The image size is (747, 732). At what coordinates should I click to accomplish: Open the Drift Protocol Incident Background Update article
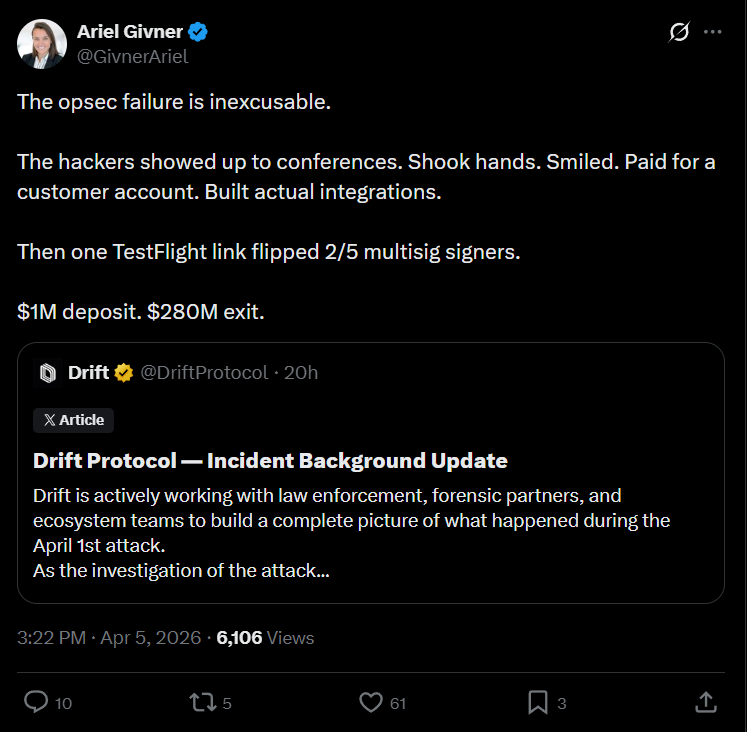point(270,461)
